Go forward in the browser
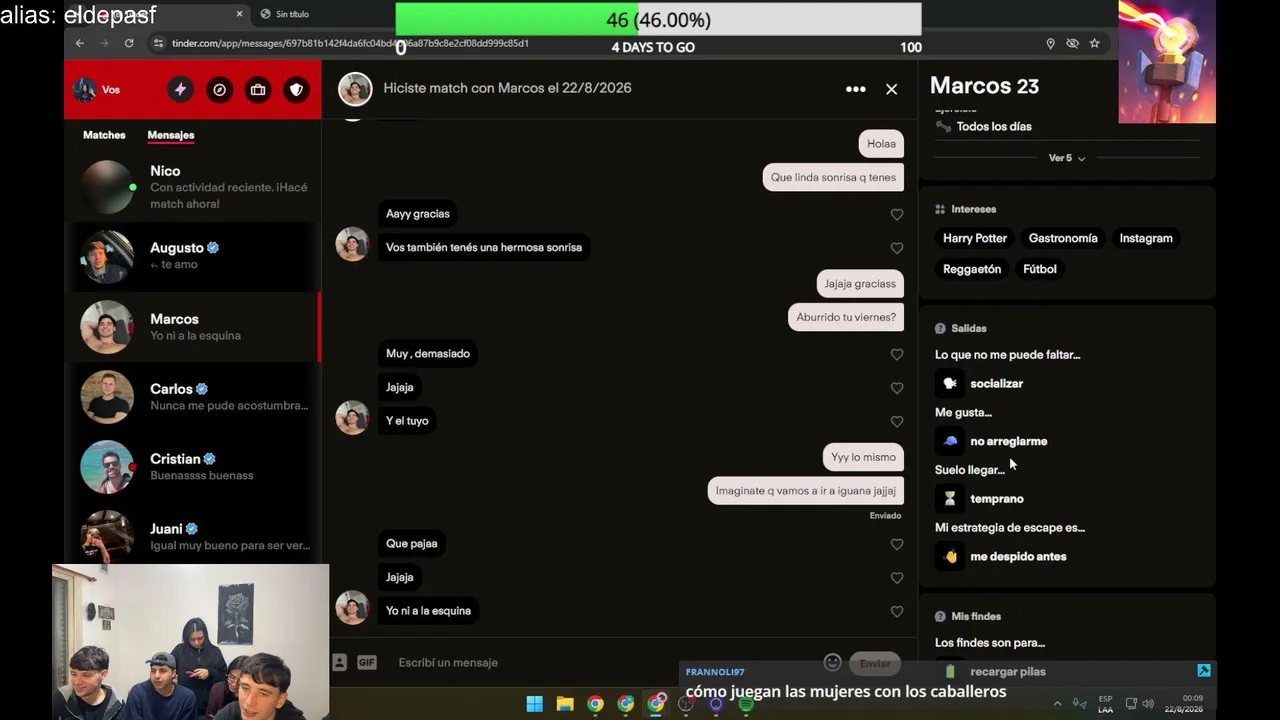1280x720 pixels. pos(105,43)
